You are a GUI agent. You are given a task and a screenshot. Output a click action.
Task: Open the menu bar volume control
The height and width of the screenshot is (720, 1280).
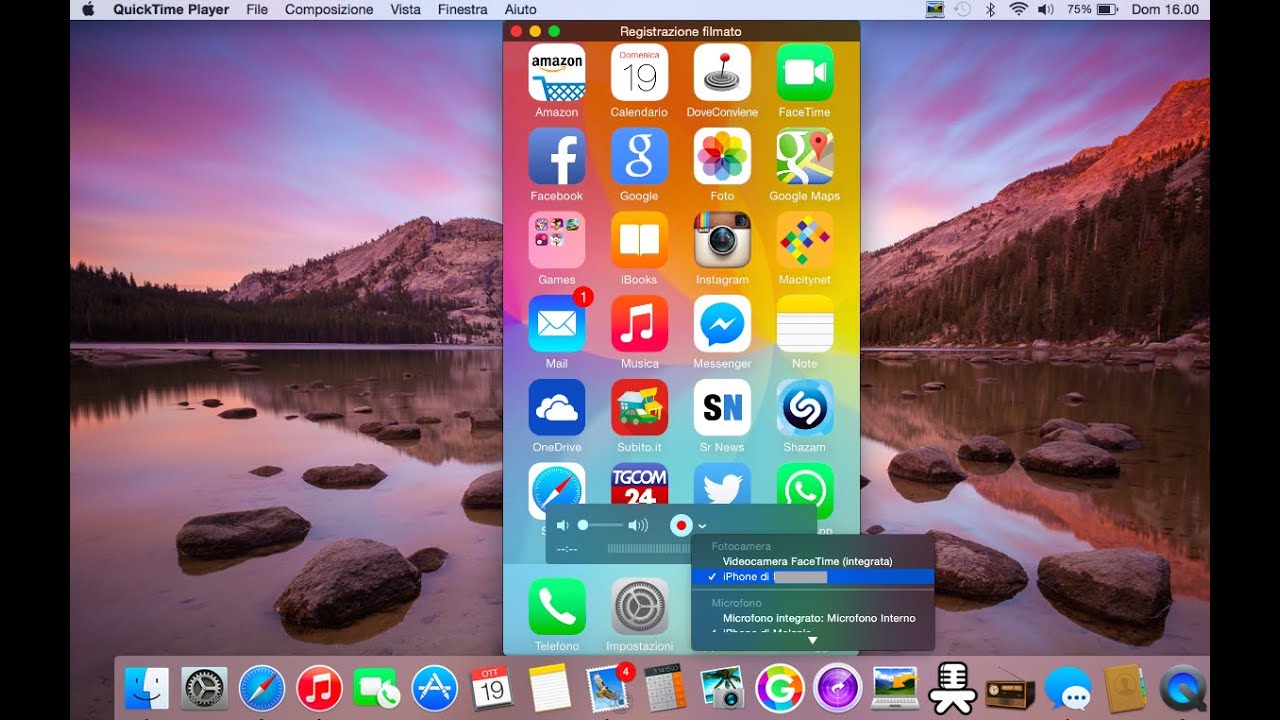pos(1046,9)
